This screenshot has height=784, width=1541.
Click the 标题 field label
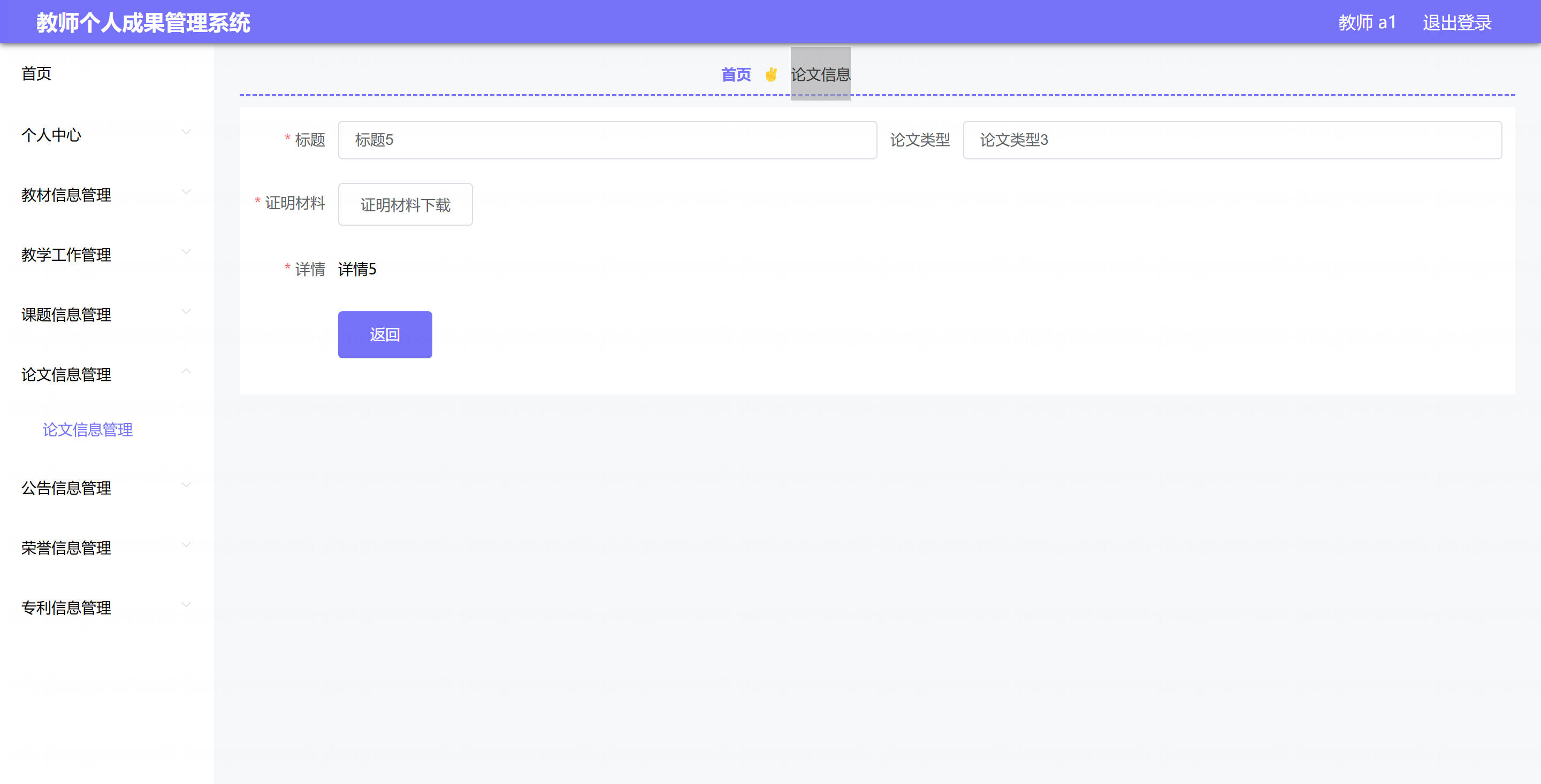(310, 140)
